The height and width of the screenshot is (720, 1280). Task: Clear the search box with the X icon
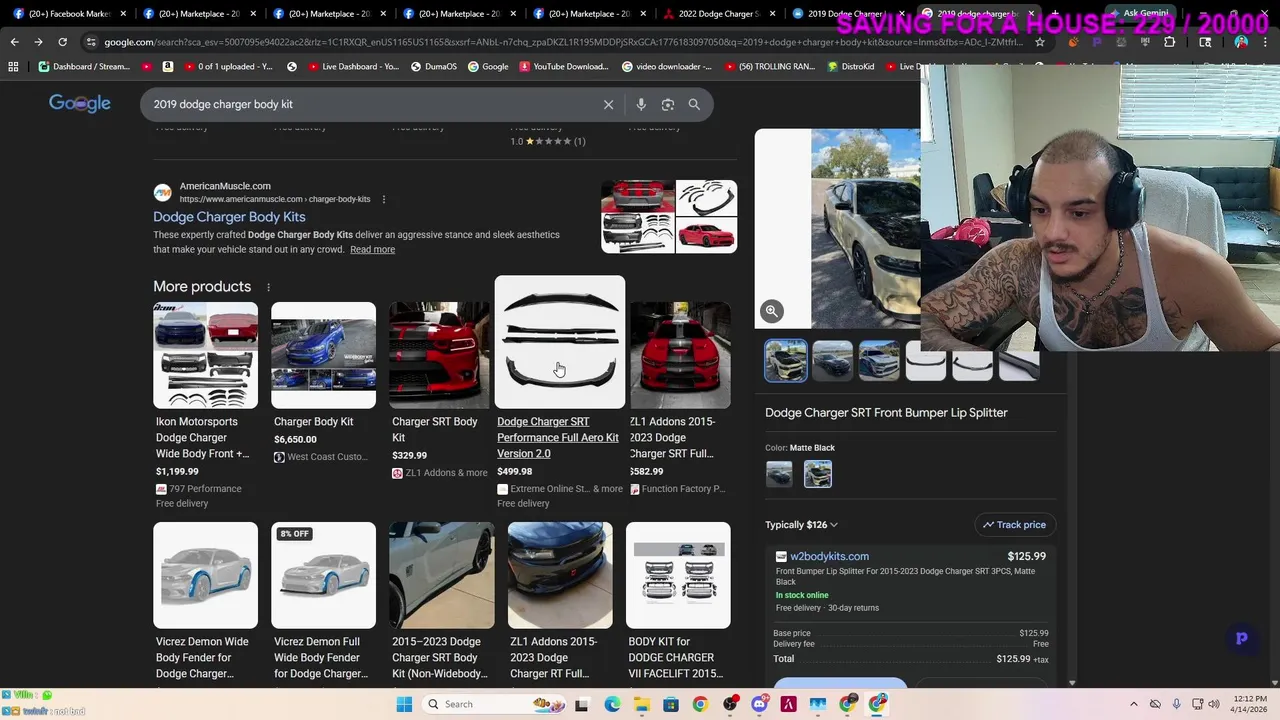point(608,104)
